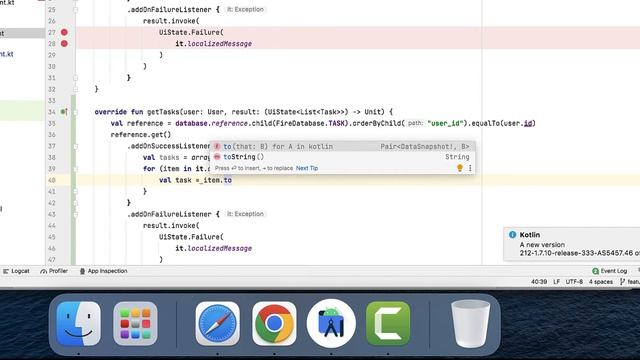Click the 40:39 cursor position indicator

(539, 282)
